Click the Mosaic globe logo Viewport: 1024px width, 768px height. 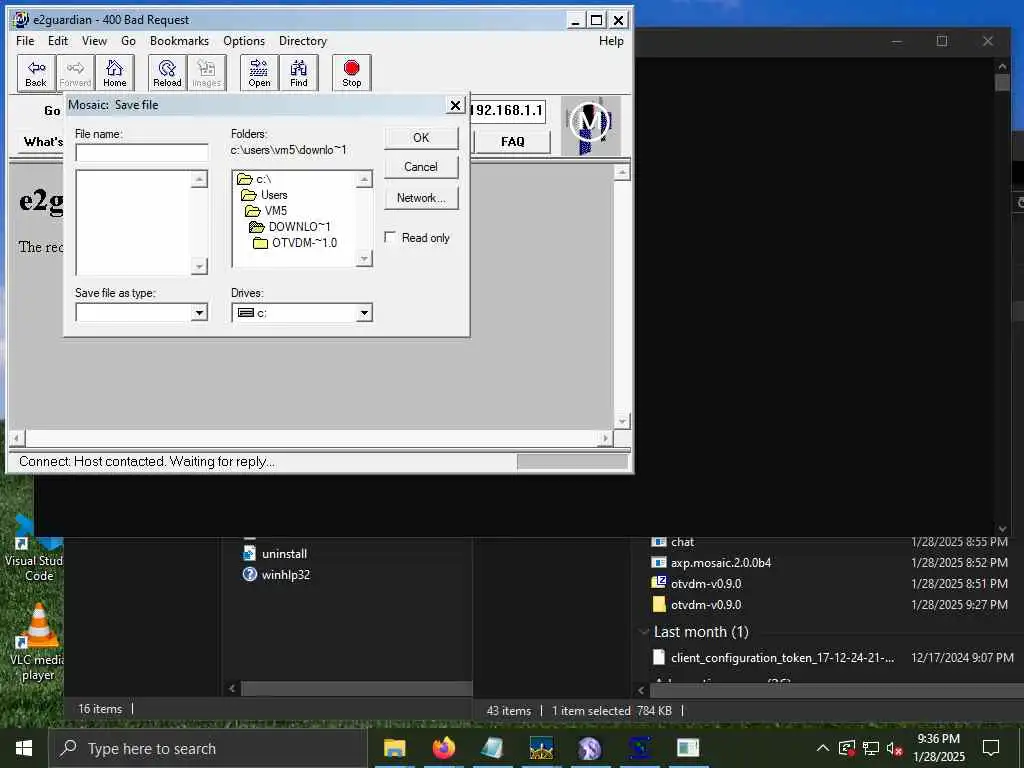coord(590,125)
